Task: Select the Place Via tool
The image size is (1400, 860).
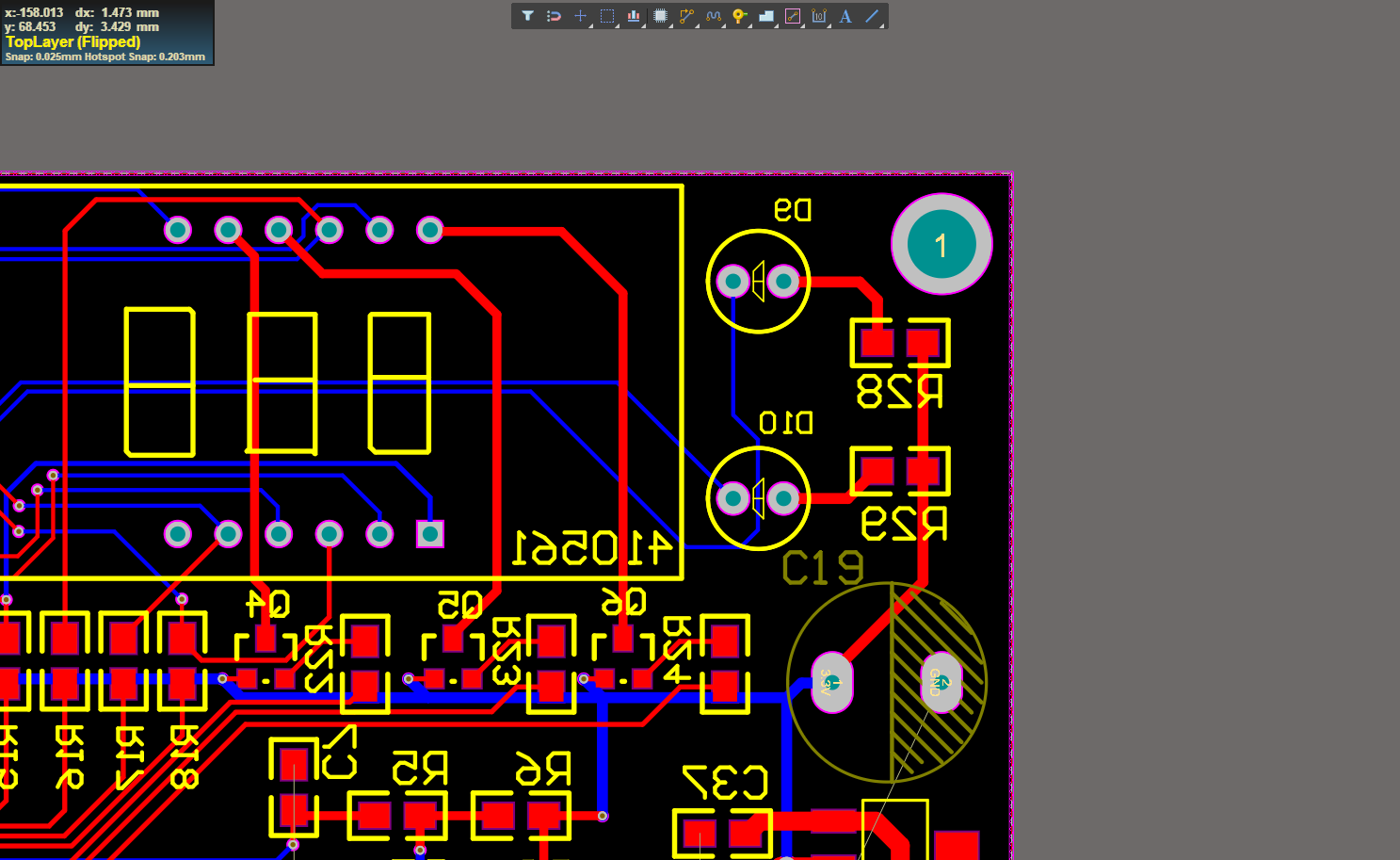Action: (739, 16)
